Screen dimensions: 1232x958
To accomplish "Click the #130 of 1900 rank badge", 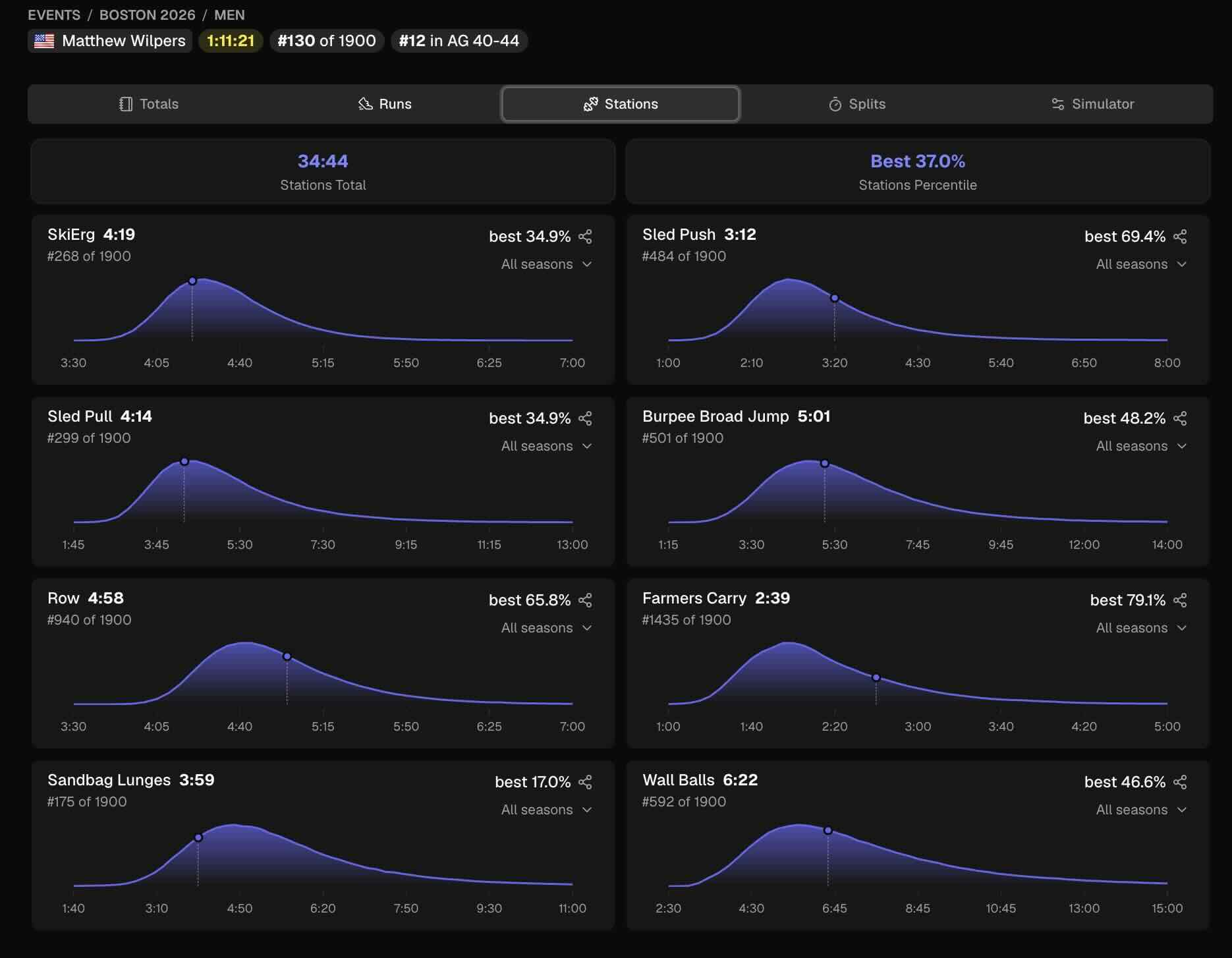I will pyautogui.click(x=327, y=41).
